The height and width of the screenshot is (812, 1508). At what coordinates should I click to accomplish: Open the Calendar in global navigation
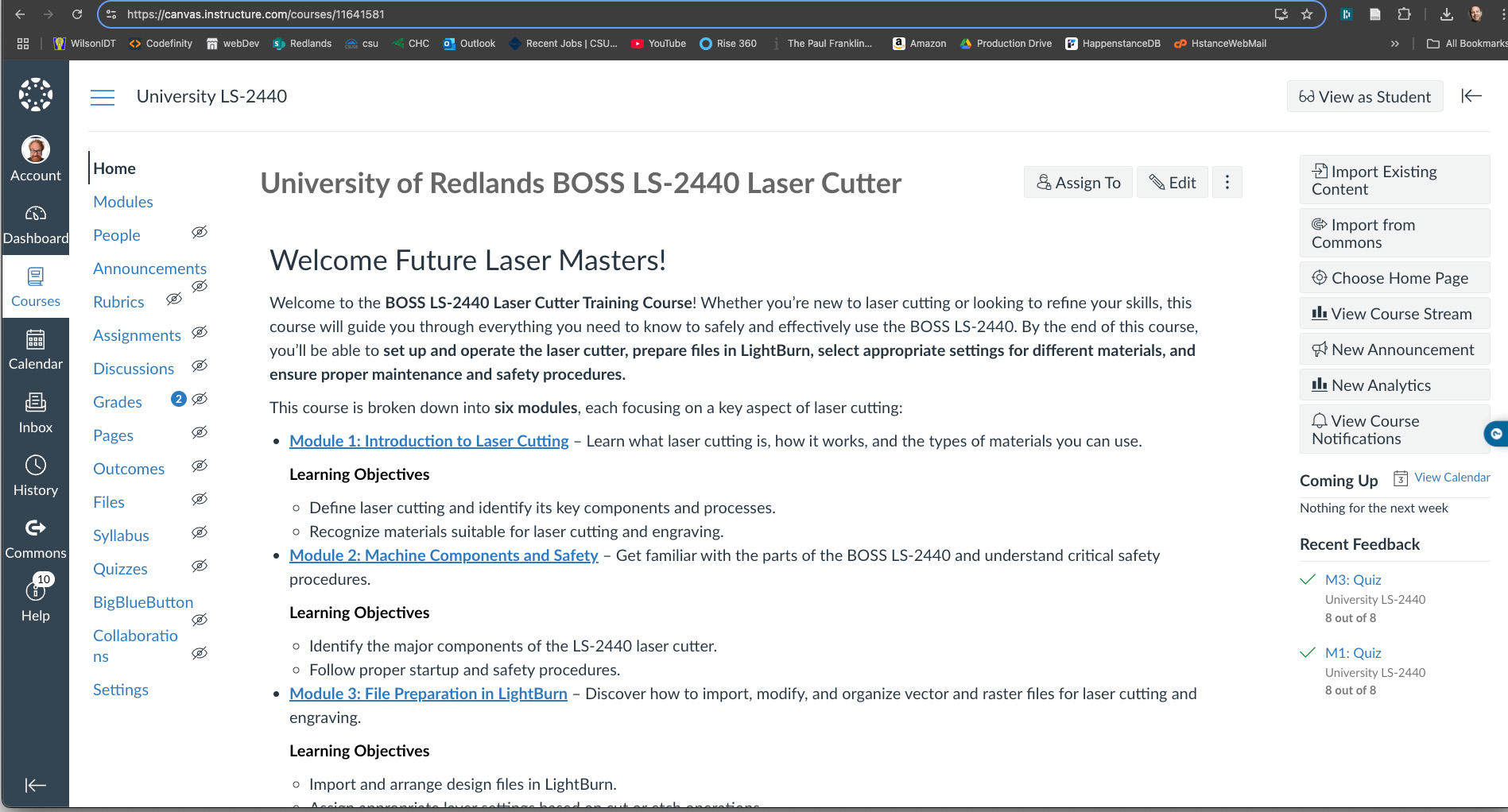36,341
